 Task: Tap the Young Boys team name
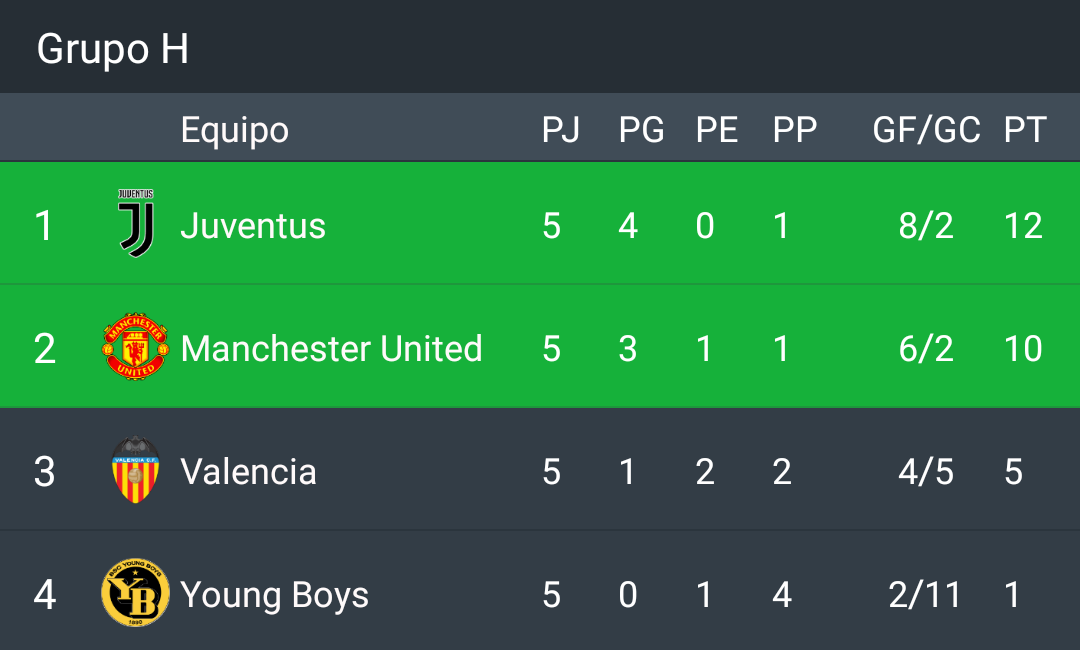[x=274, y=595]
